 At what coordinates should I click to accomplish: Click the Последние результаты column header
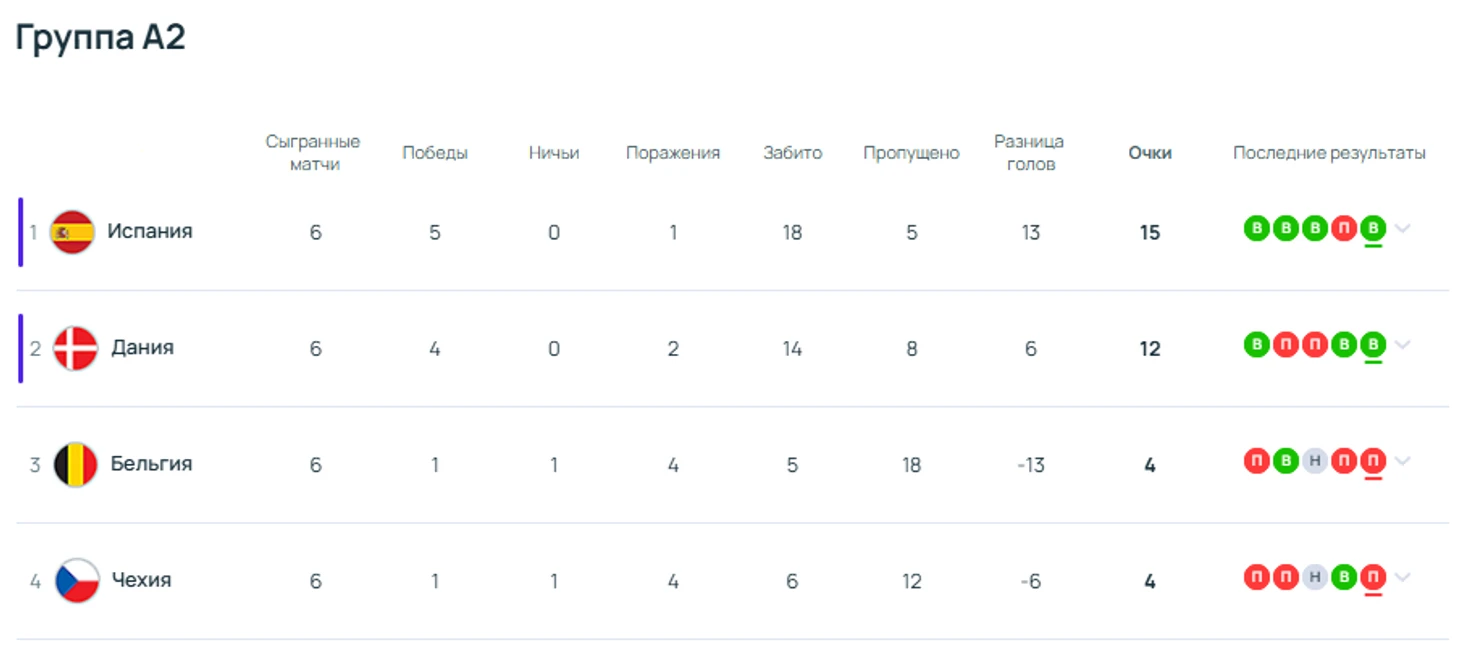(x=1329, y=153)
